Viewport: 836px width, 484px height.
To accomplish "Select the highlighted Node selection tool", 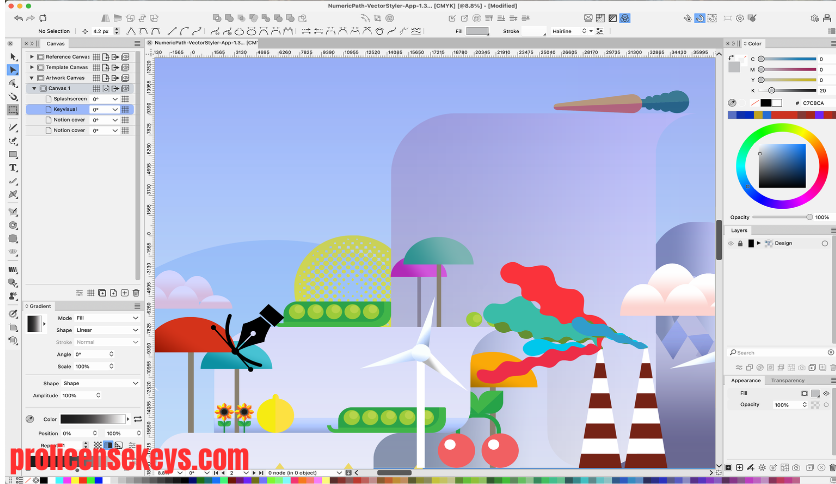I will point(13,70).
